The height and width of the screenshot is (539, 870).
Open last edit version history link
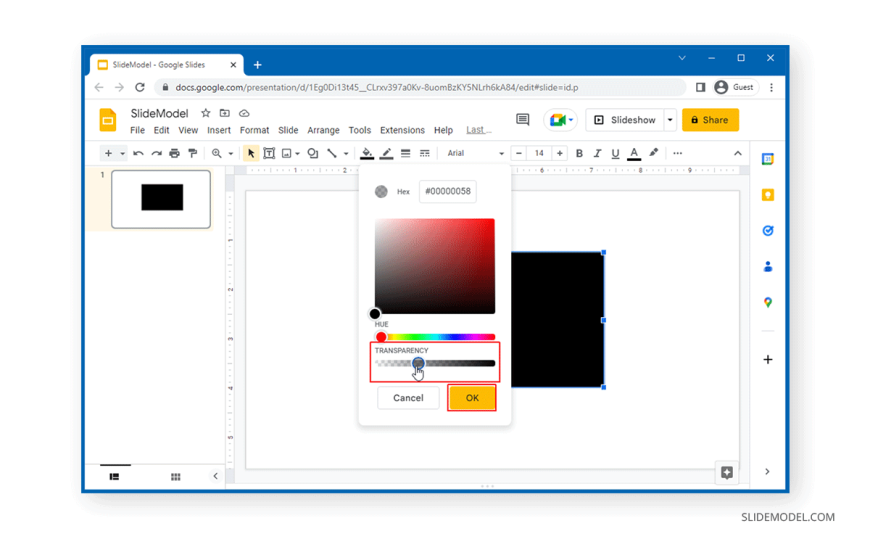point(478,130)
